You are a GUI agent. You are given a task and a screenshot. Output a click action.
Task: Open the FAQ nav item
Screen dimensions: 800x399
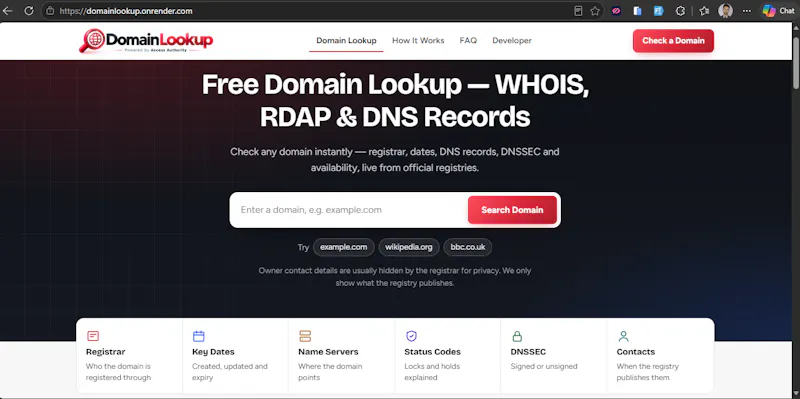point(468,40)
